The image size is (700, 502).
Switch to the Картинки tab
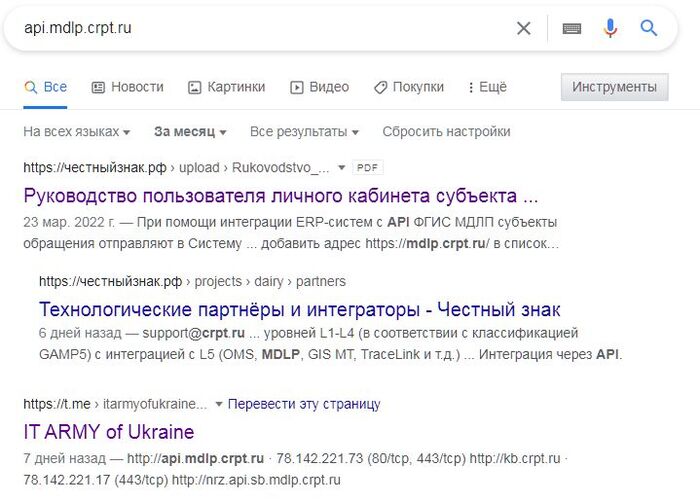coord(227,87)
